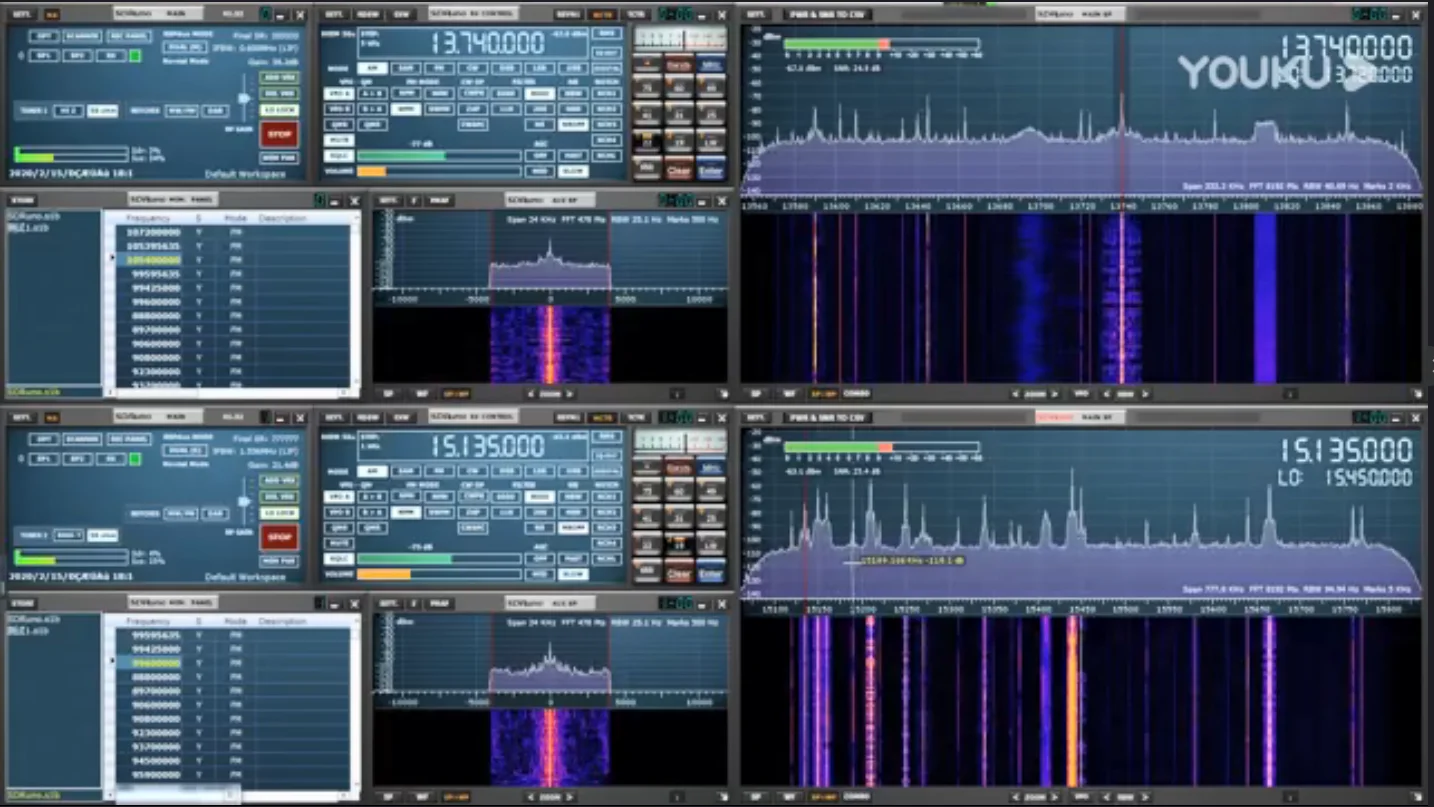
Task: Click zoom left arrow in lower Aux SP
Action: [529, 797]
